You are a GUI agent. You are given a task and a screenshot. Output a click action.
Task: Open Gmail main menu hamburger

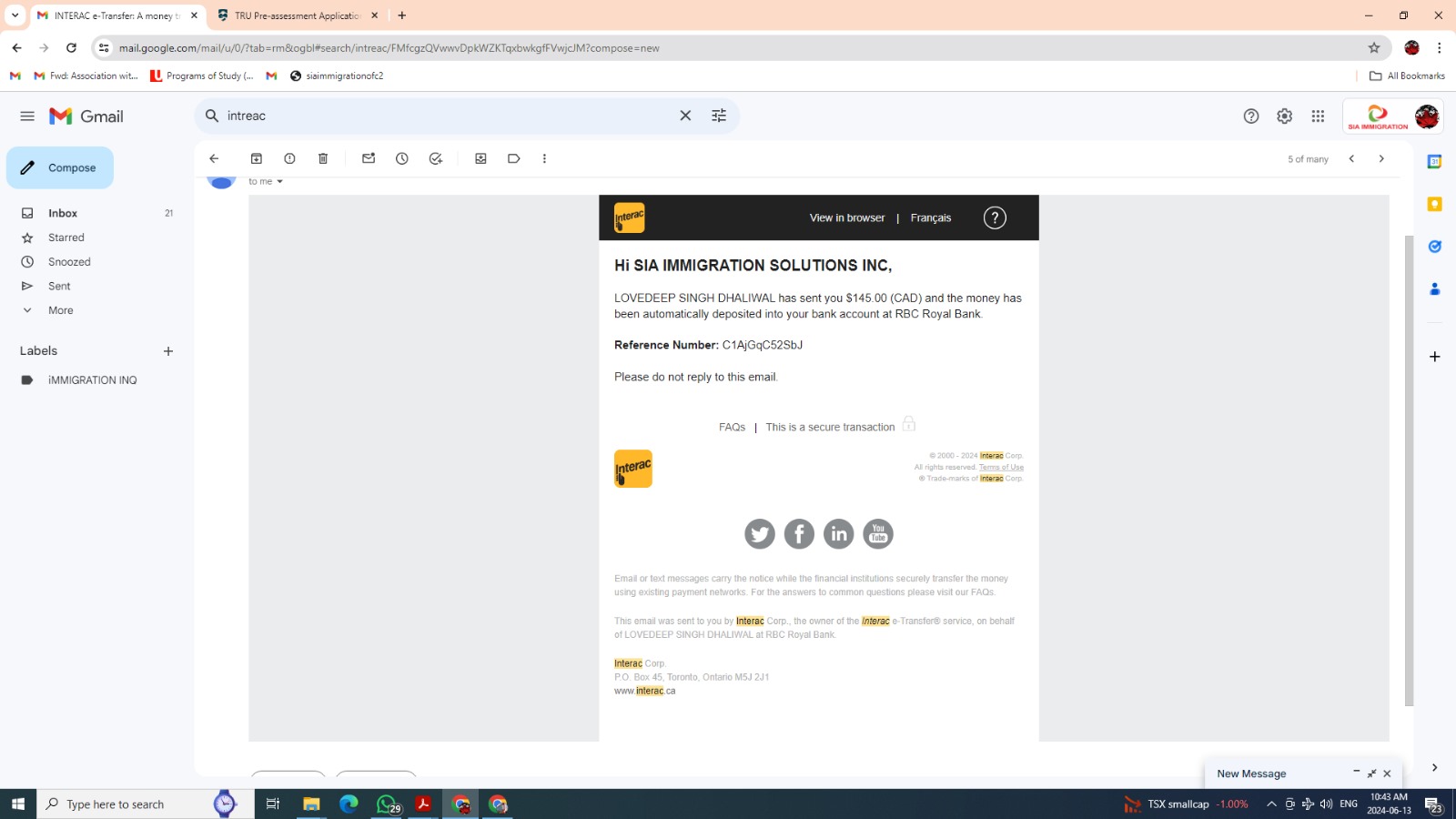[27, 116]
